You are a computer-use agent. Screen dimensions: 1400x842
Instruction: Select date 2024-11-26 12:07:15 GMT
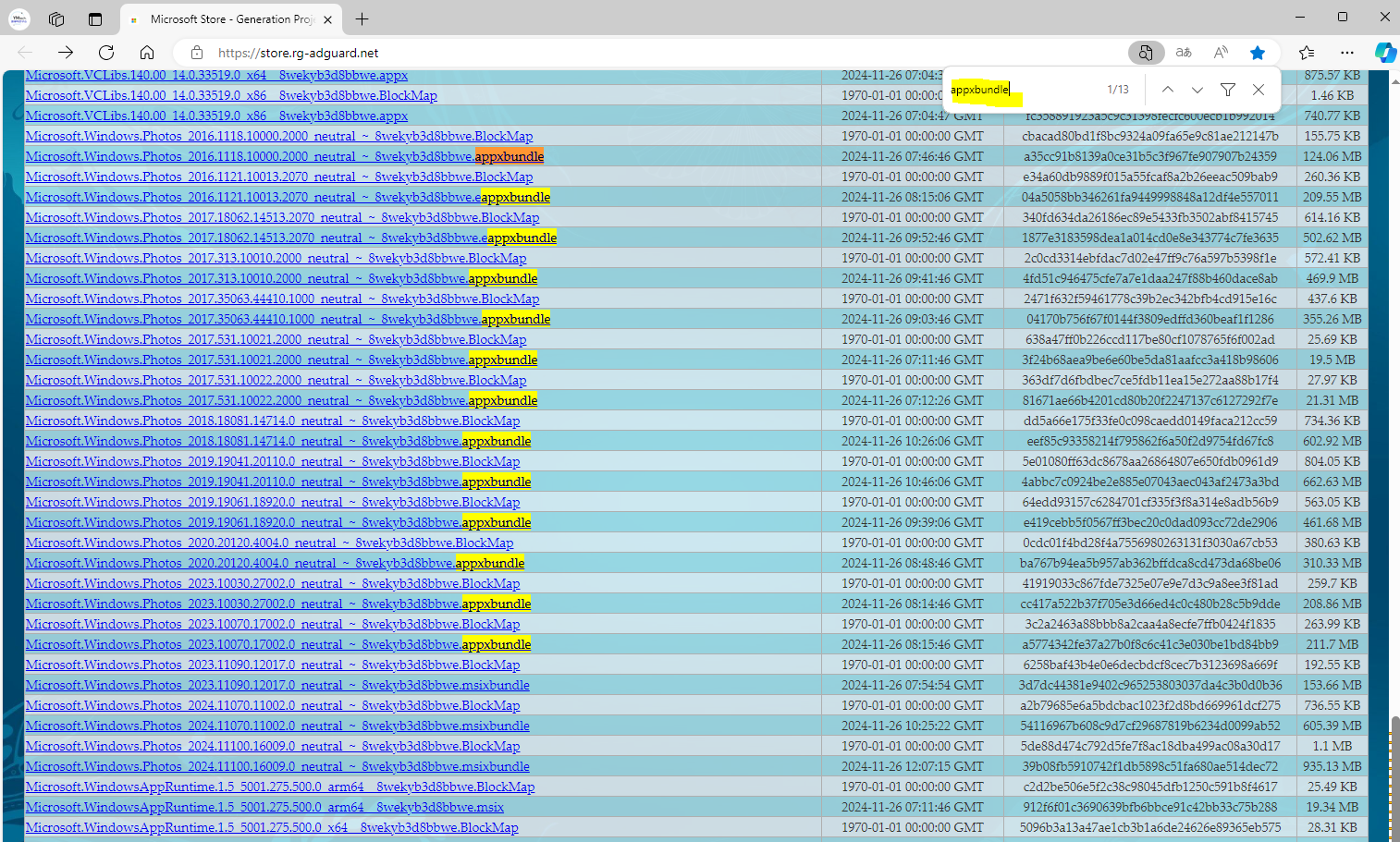(x=912, y=766)
